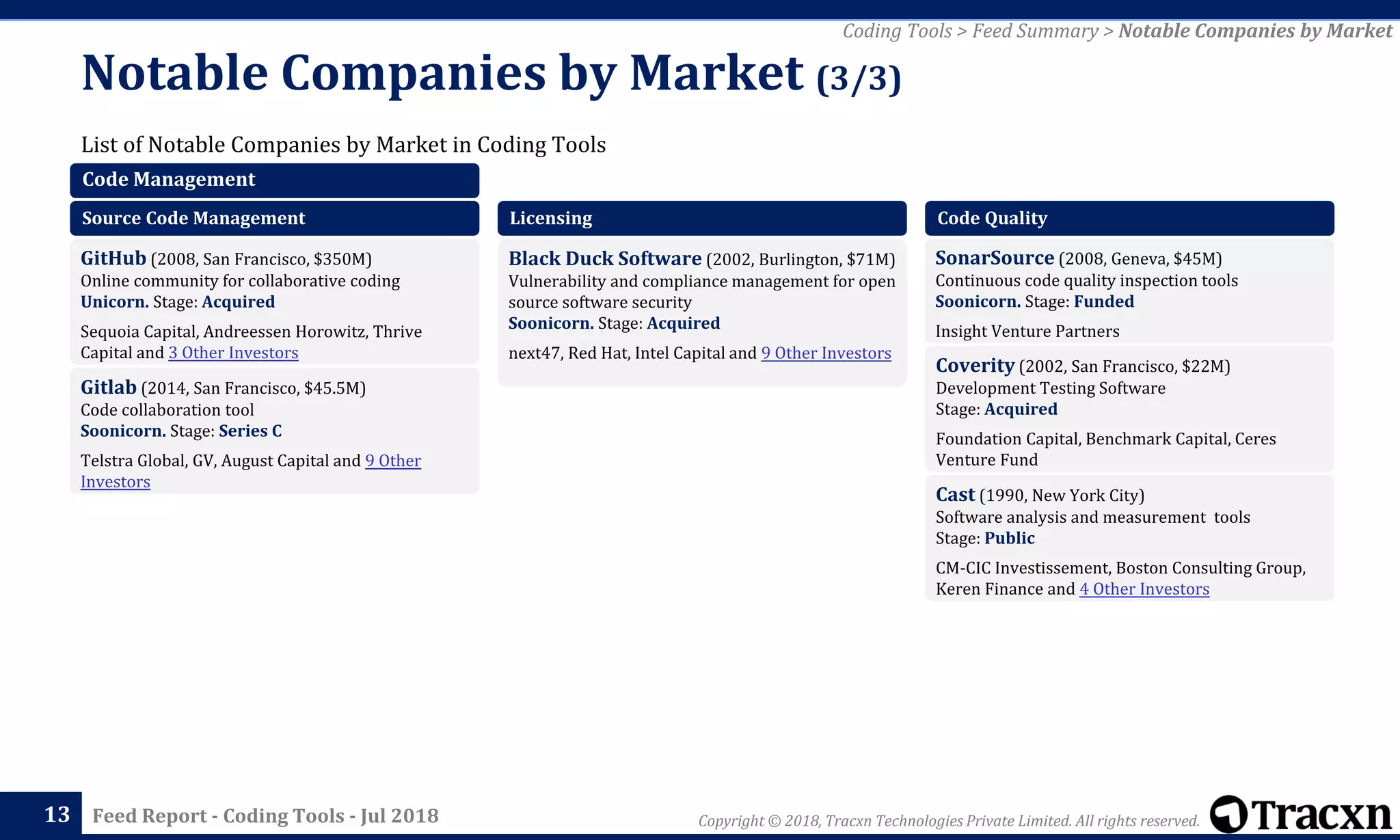Select the Licensing column header
The image size is (1400, 840).
702,218
